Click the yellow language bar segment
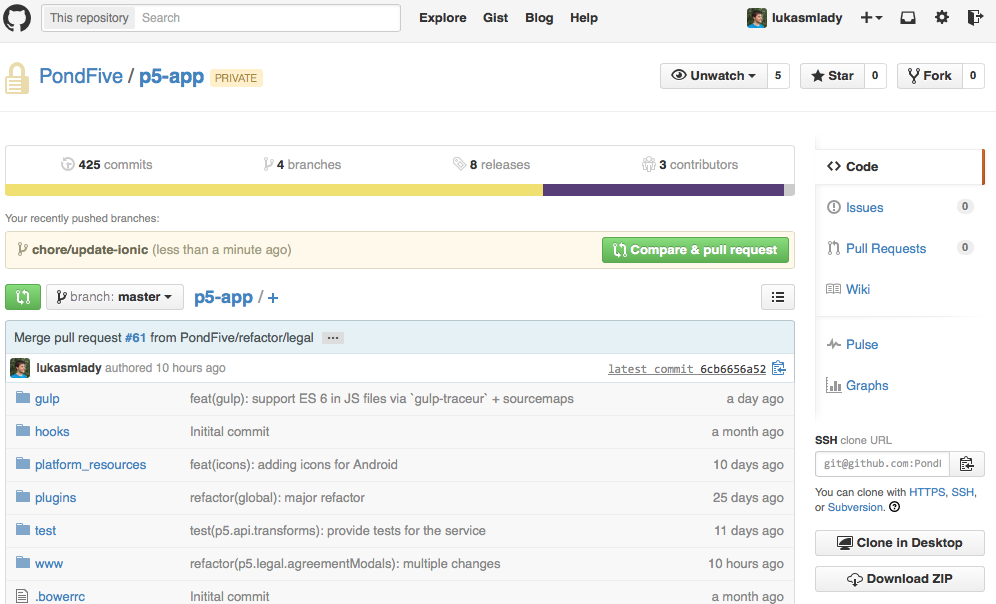 coord(274,190)
